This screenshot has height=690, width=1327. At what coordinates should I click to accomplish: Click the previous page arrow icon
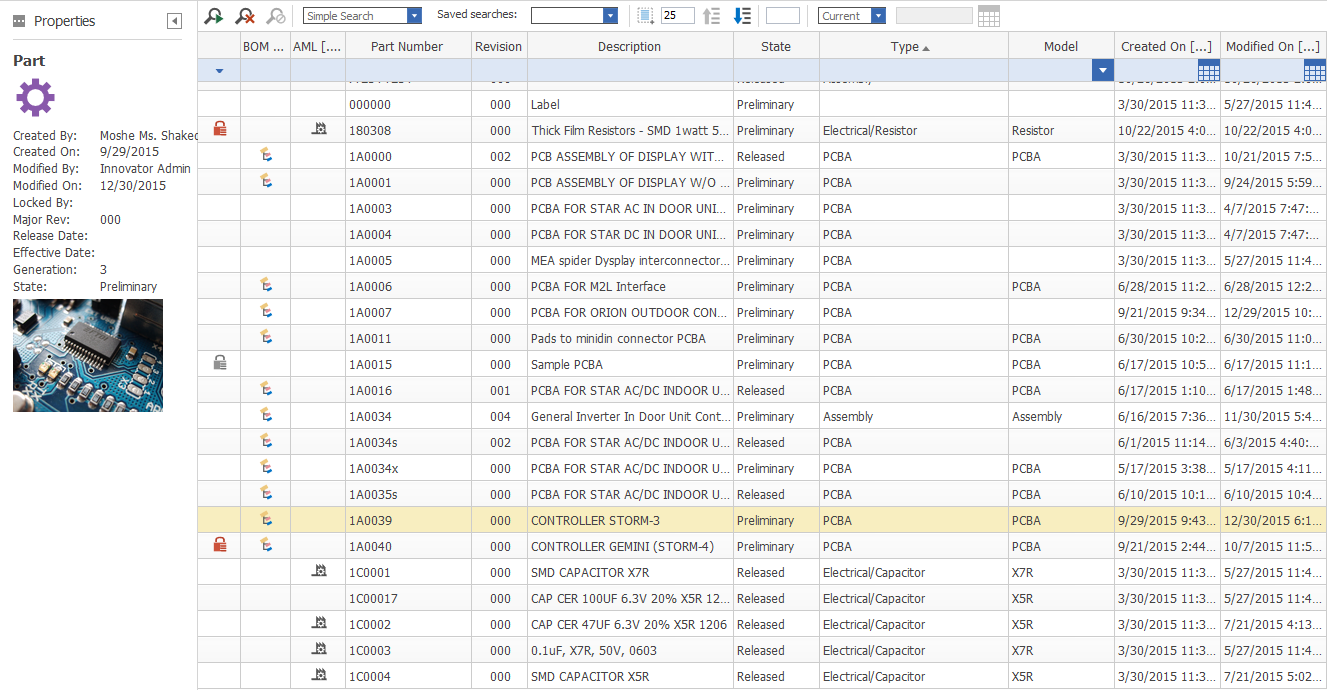pyautogui.click(x=711, y=15)
